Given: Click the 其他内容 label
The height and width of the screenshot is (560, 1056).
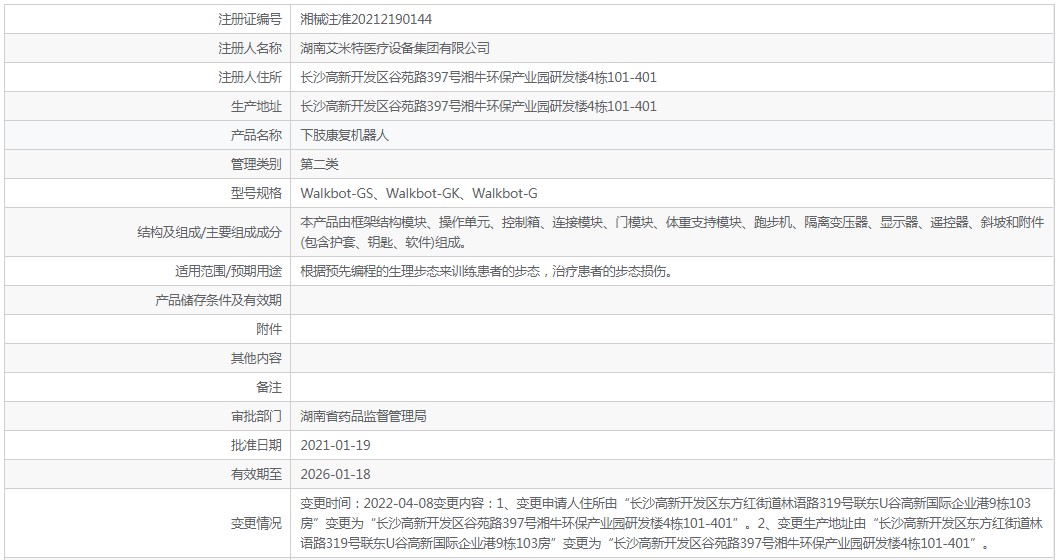Looking at the screenshot, I should click(256, 358).
